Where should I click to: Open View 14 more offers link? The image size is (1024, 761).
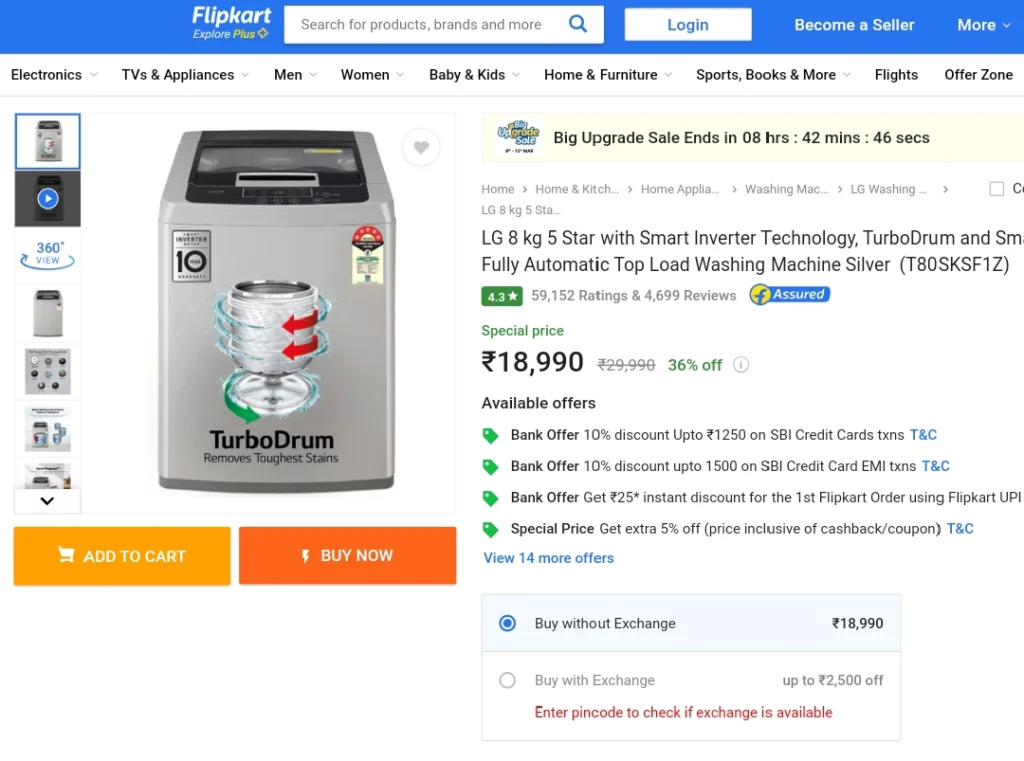click(x=549, y=558)
